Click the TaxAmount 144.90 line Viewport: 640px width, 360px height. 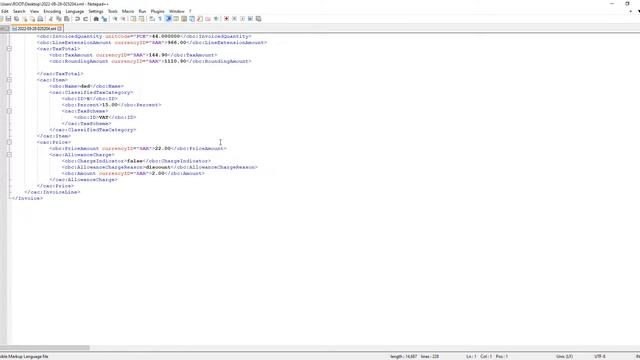[x=133, y=55]
